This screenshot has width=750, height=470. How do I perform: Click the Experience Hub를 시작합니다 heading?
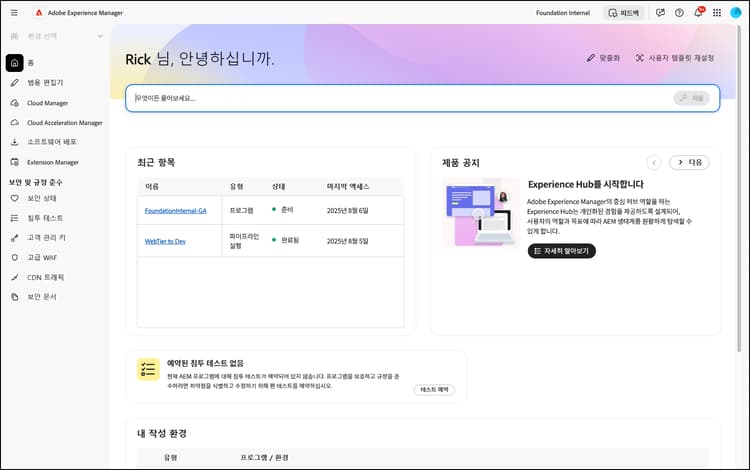585,185
